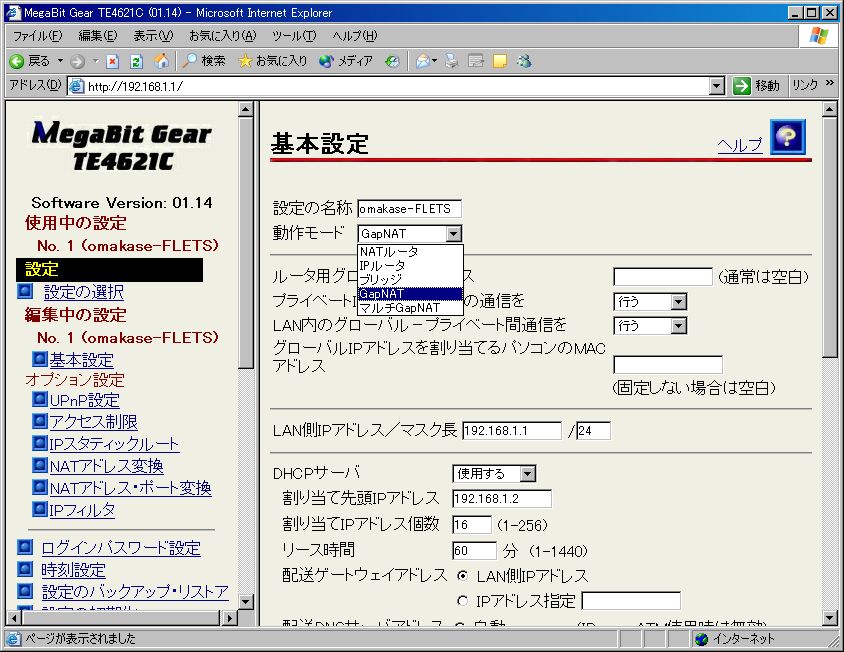Choose NATルータ in the open dropdown
844x652 pixels.
[389, 252]
